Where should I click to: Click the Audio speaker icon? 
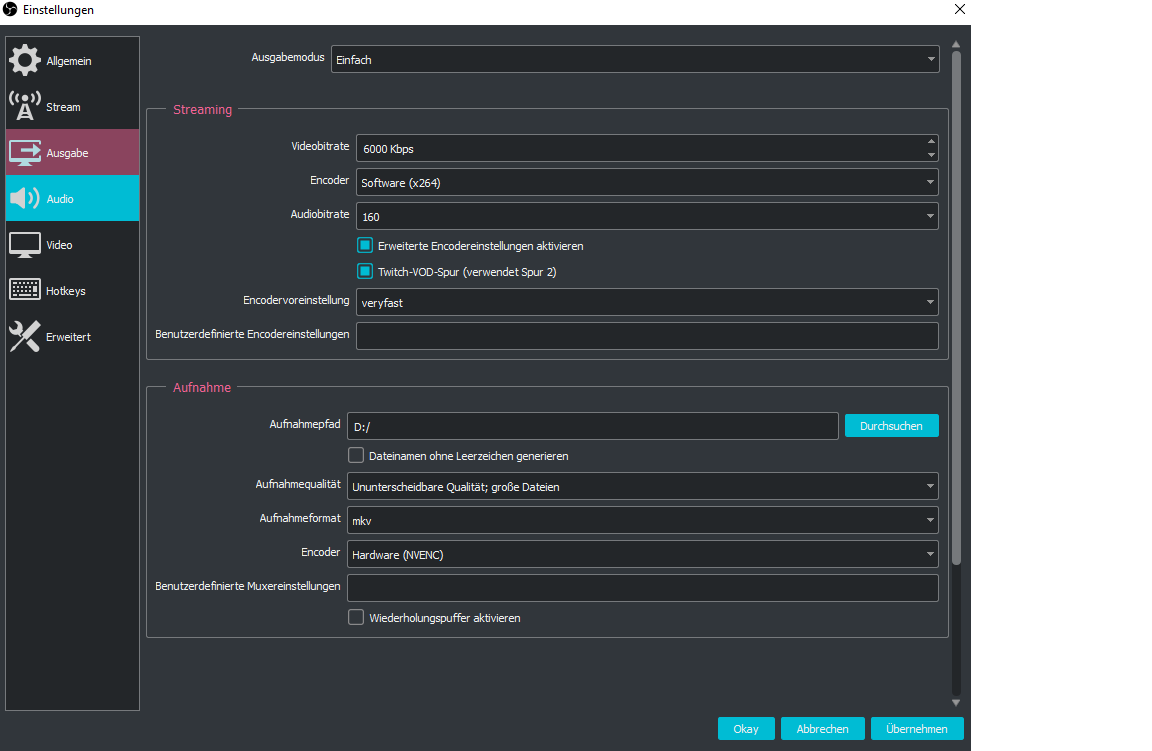point(25,199)
